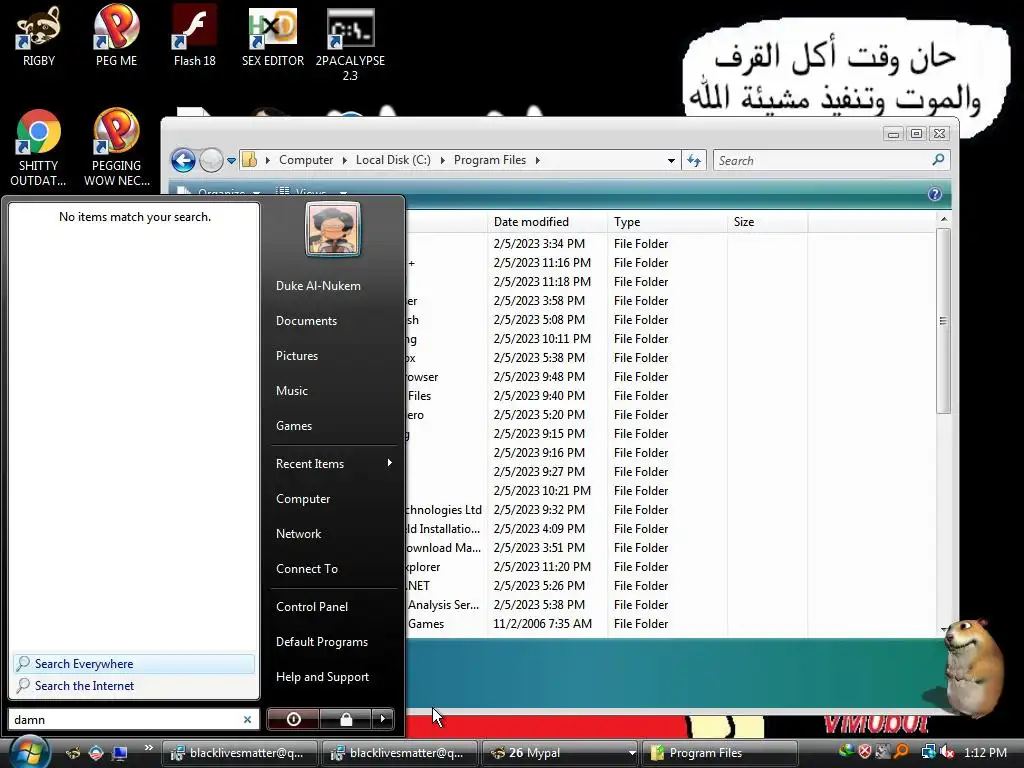Click the Show Desktop quick launch icon
The height and width of the screenshot is (768, 1024).
[120, 753]
